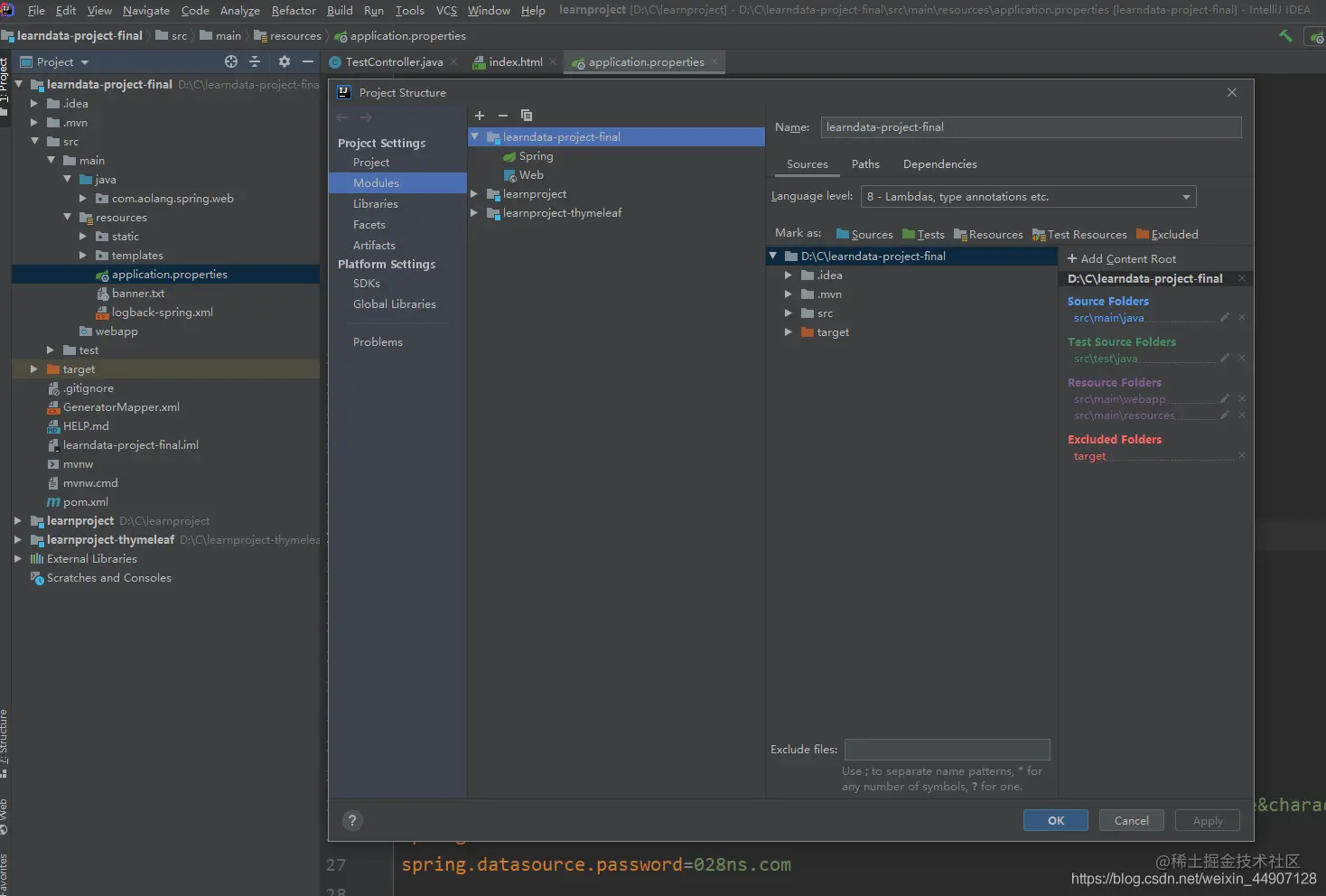Open the Build menu

[x=340, y=10]
